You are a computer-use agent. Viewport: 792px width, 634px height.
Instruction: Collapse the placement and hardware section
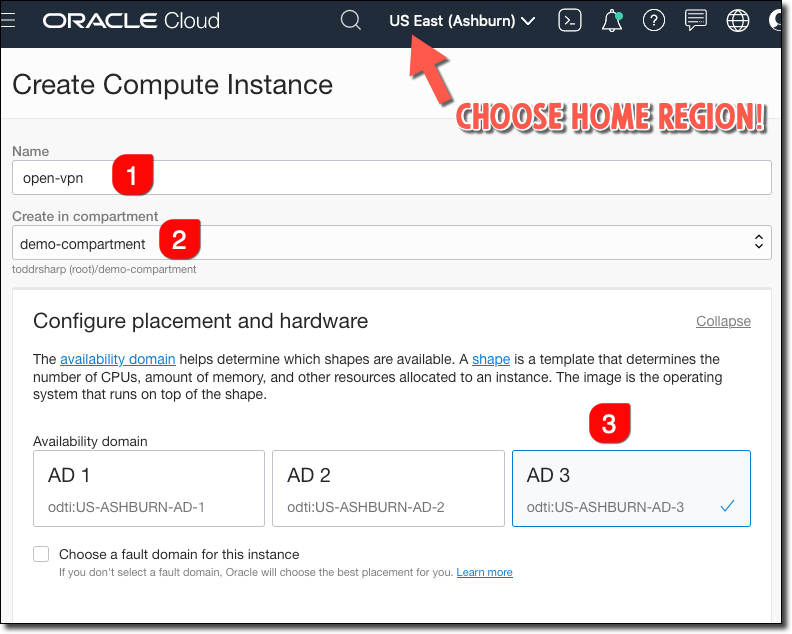[x=723, y=321]
